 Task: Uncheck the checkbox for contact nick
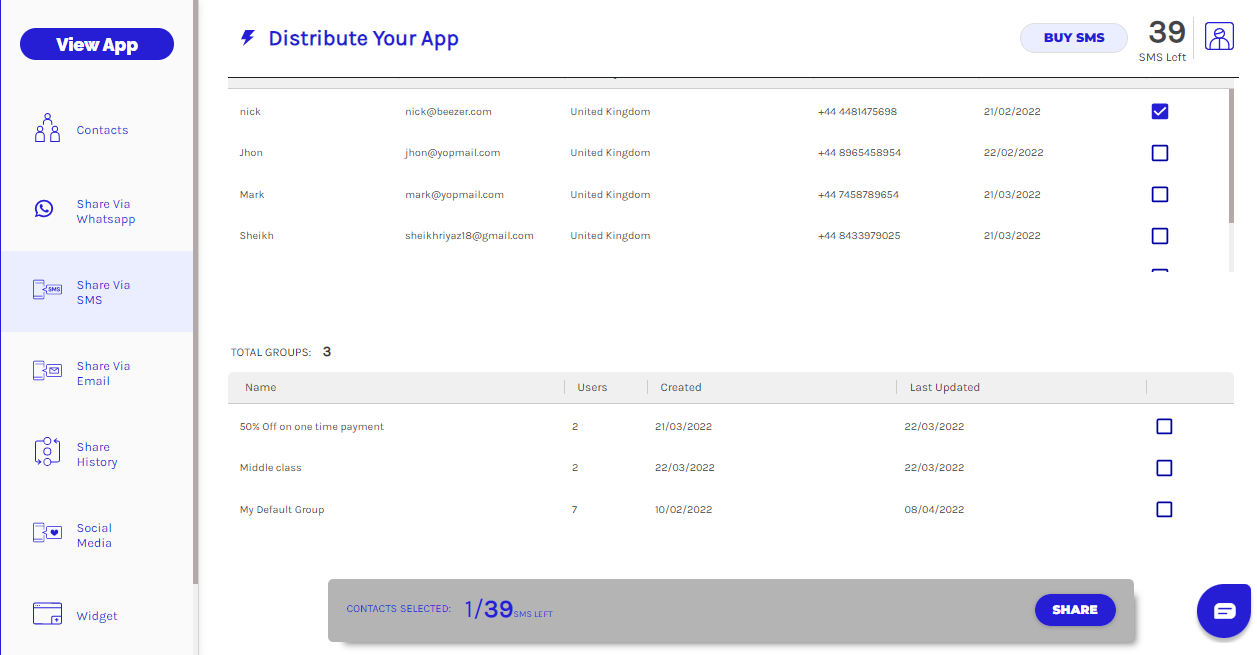point(1160,111)
